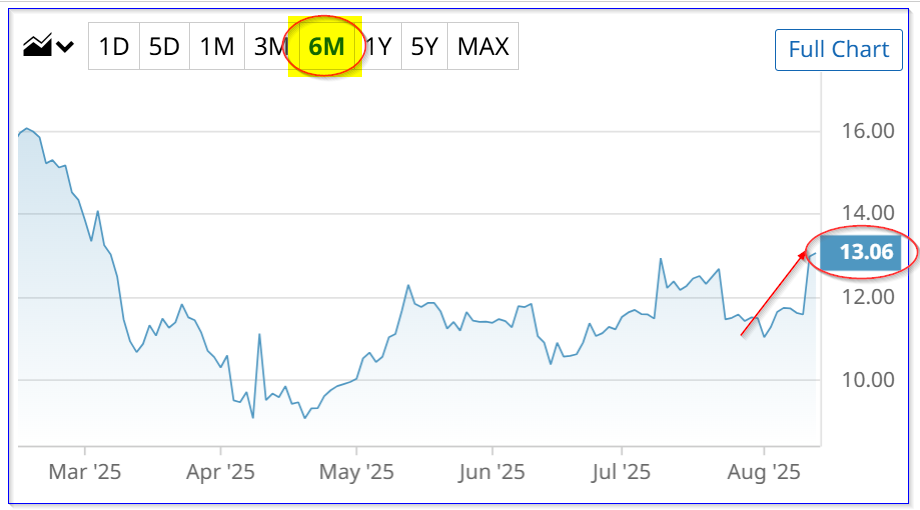The height and width of the screenshot is (510, 920).
Task: Click the May '25 date label
Action: pyautogui.click(x=356, y=472)
